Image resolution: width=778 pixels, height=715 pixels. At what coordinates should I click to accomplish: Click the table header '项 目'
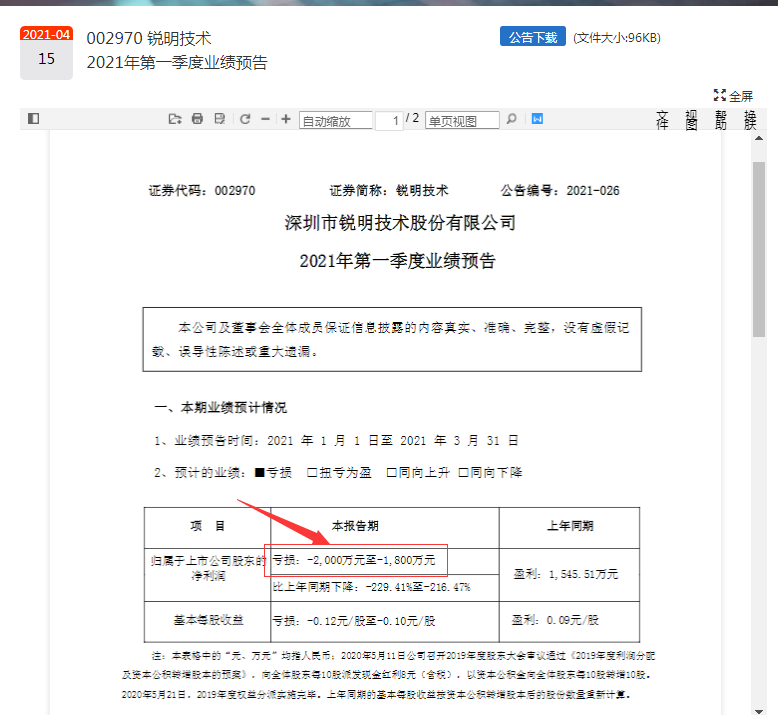click(207, 526)
